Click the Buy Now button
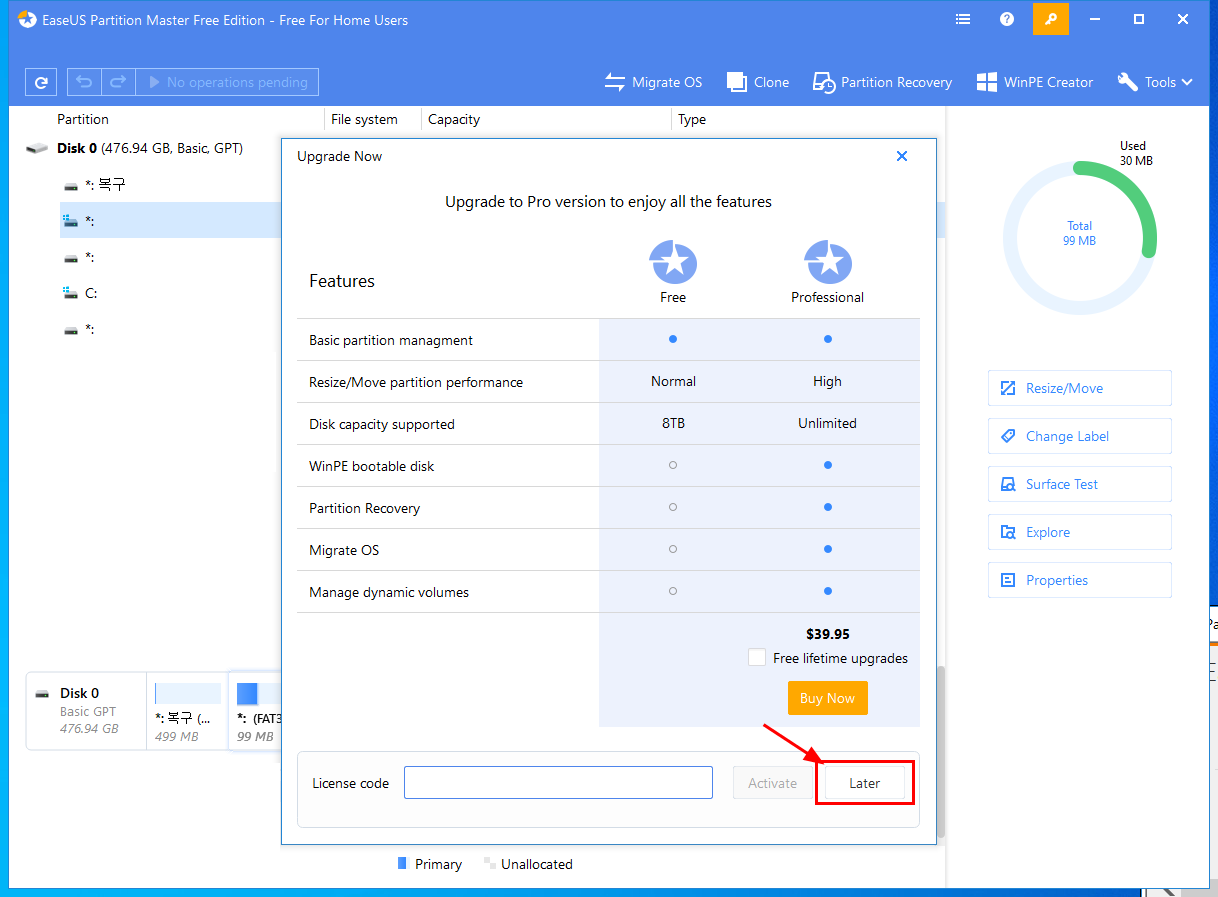Screen dimensions: 1218x897 (827, 698)
